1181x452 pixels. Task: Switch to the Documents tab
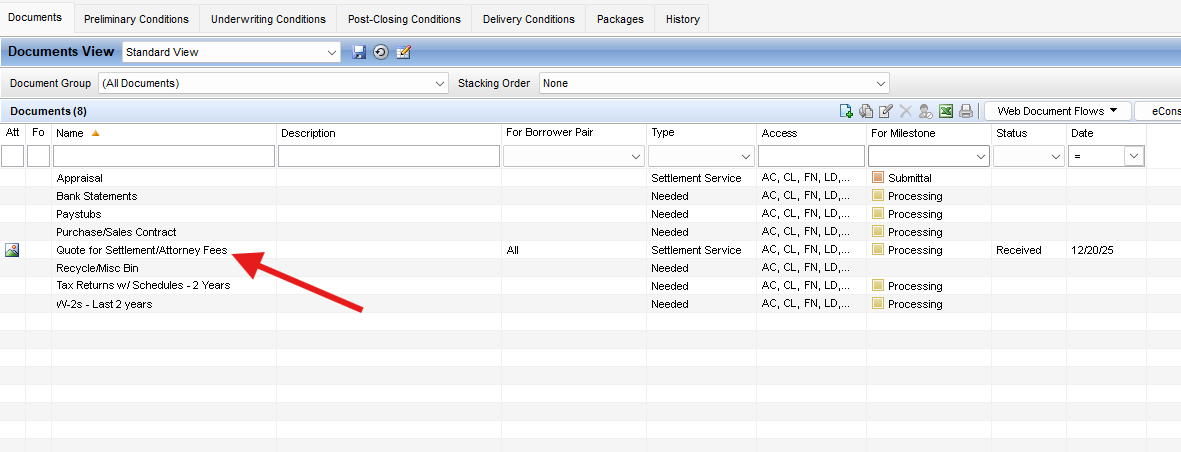[35, 17]
